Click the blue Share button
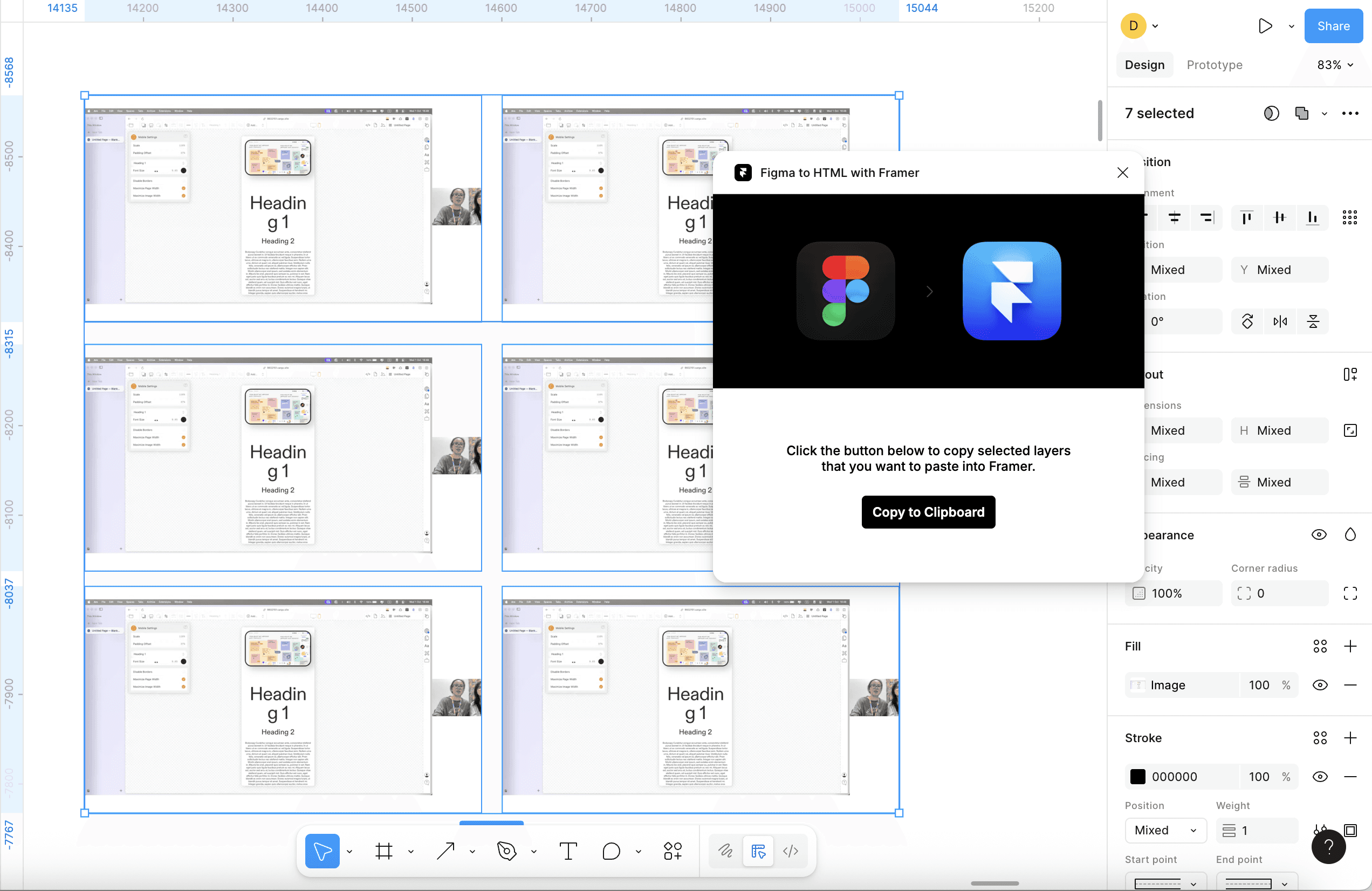Image resolution: width=1372 pixels, height=891 pixels. point(1333,26)
